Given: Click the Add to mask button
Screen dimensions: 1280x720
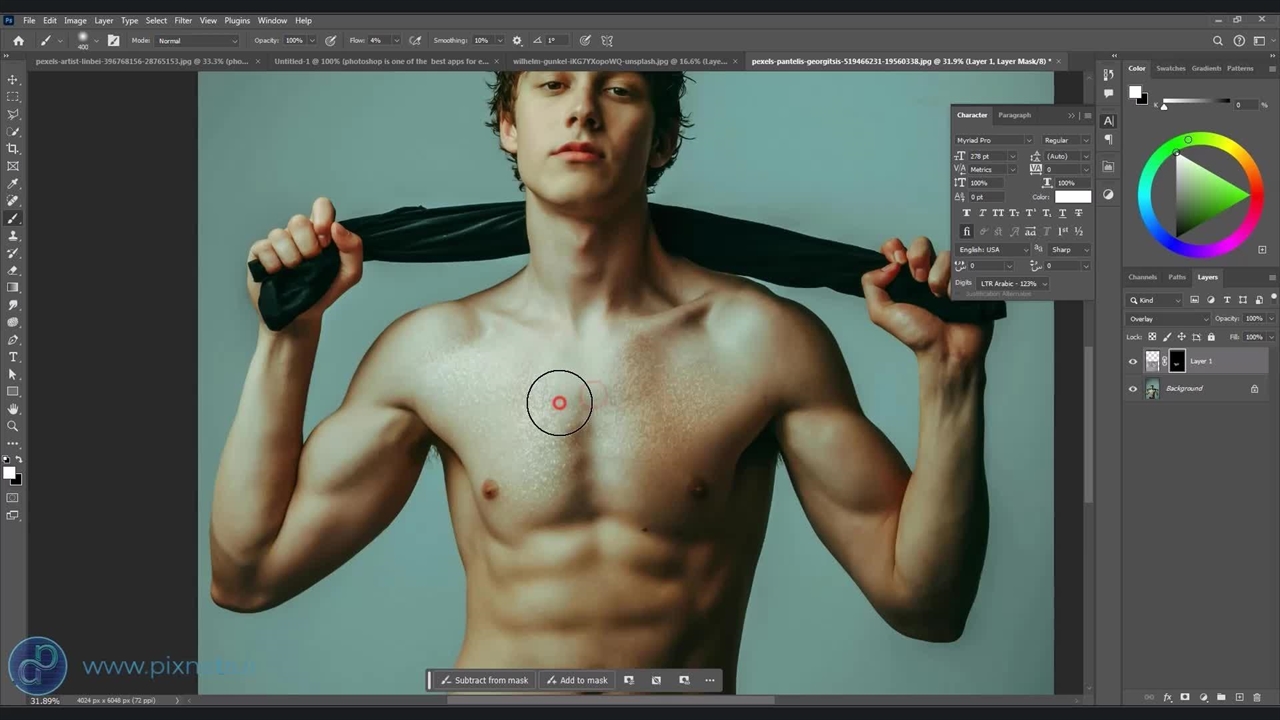Looking at the screenshot, I should coord(577,680).
